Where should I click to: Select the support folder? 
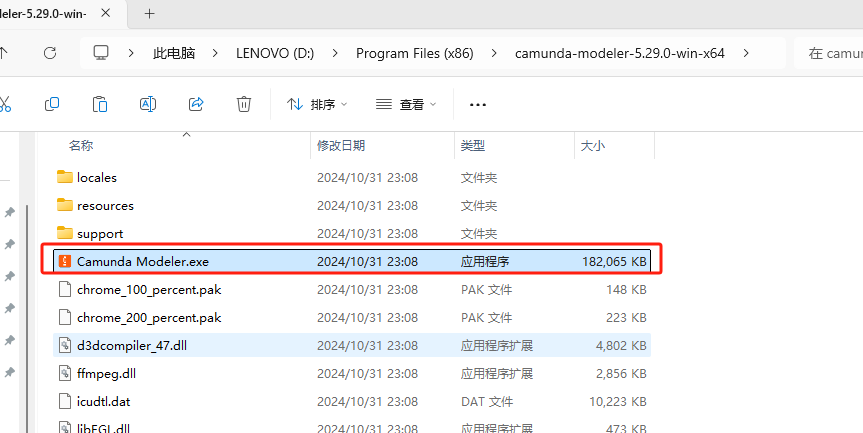click(352, 234)
